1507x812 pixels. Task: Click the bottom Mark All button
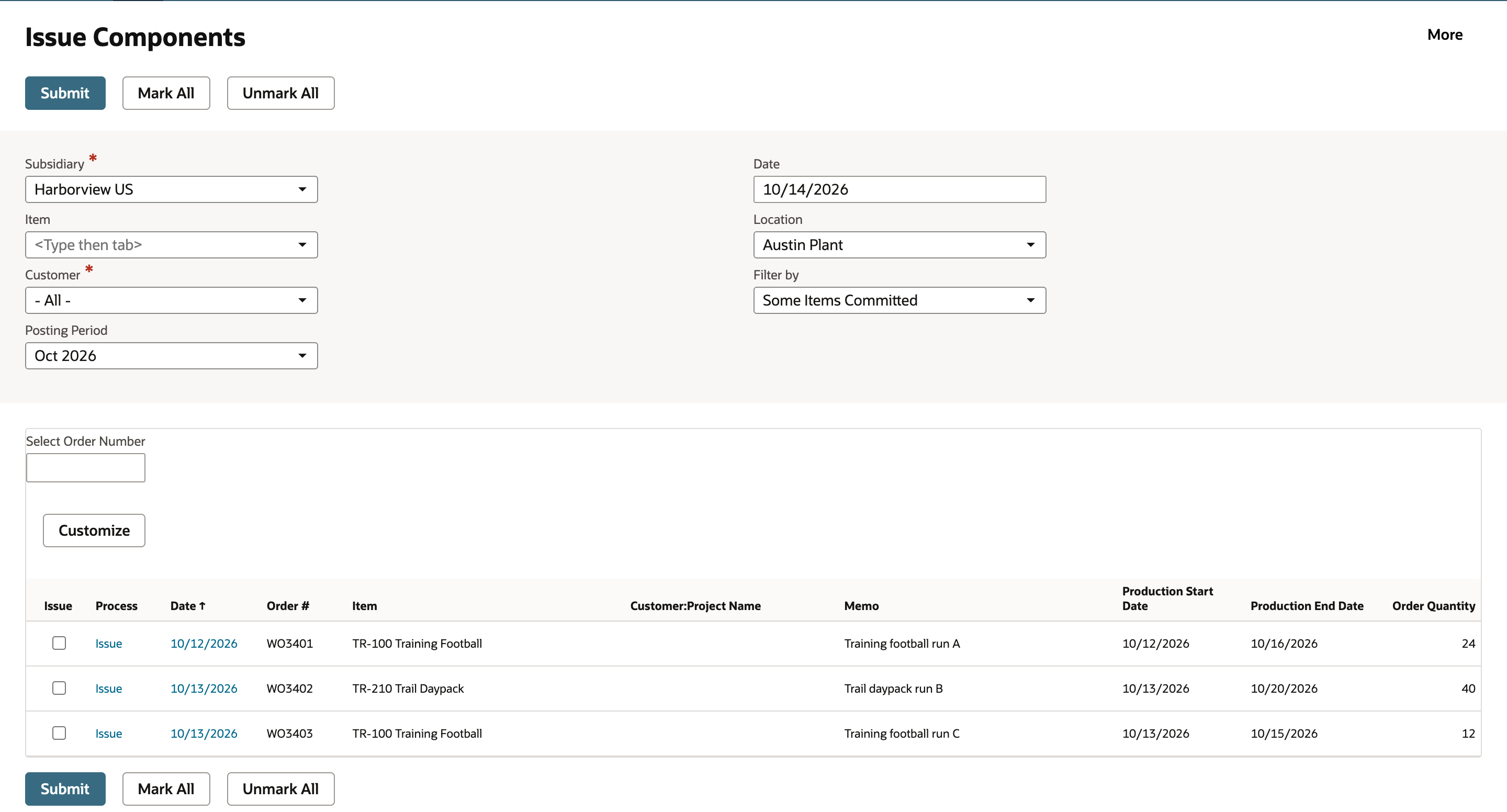coord(166,788)
